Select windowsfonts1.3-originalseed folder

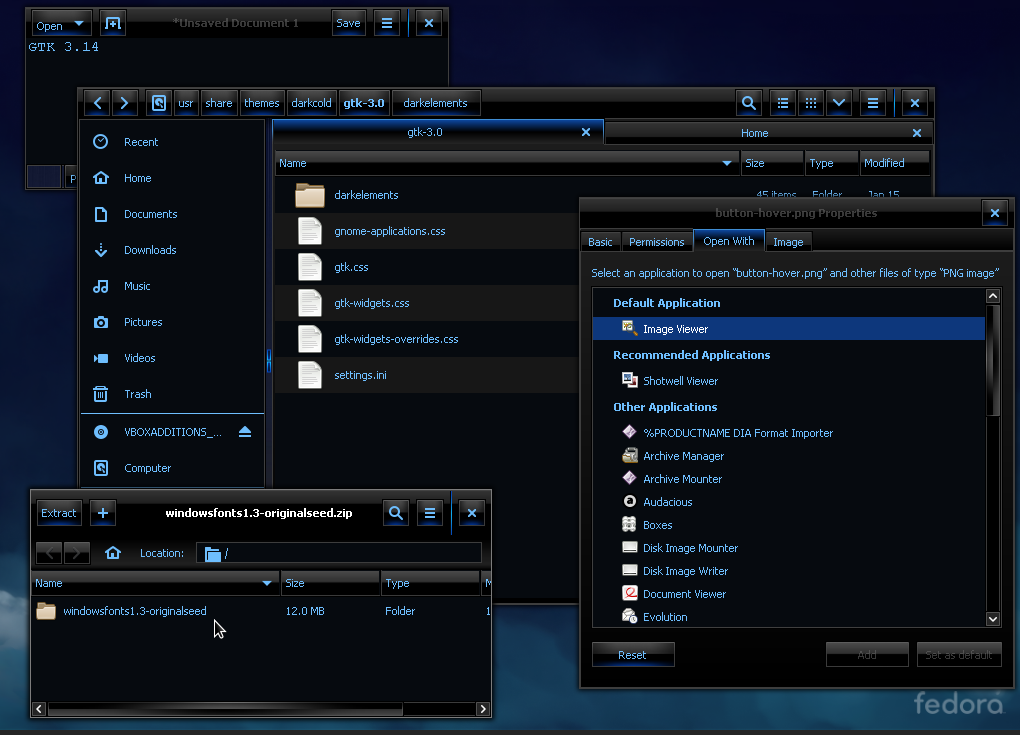[260, 611]
